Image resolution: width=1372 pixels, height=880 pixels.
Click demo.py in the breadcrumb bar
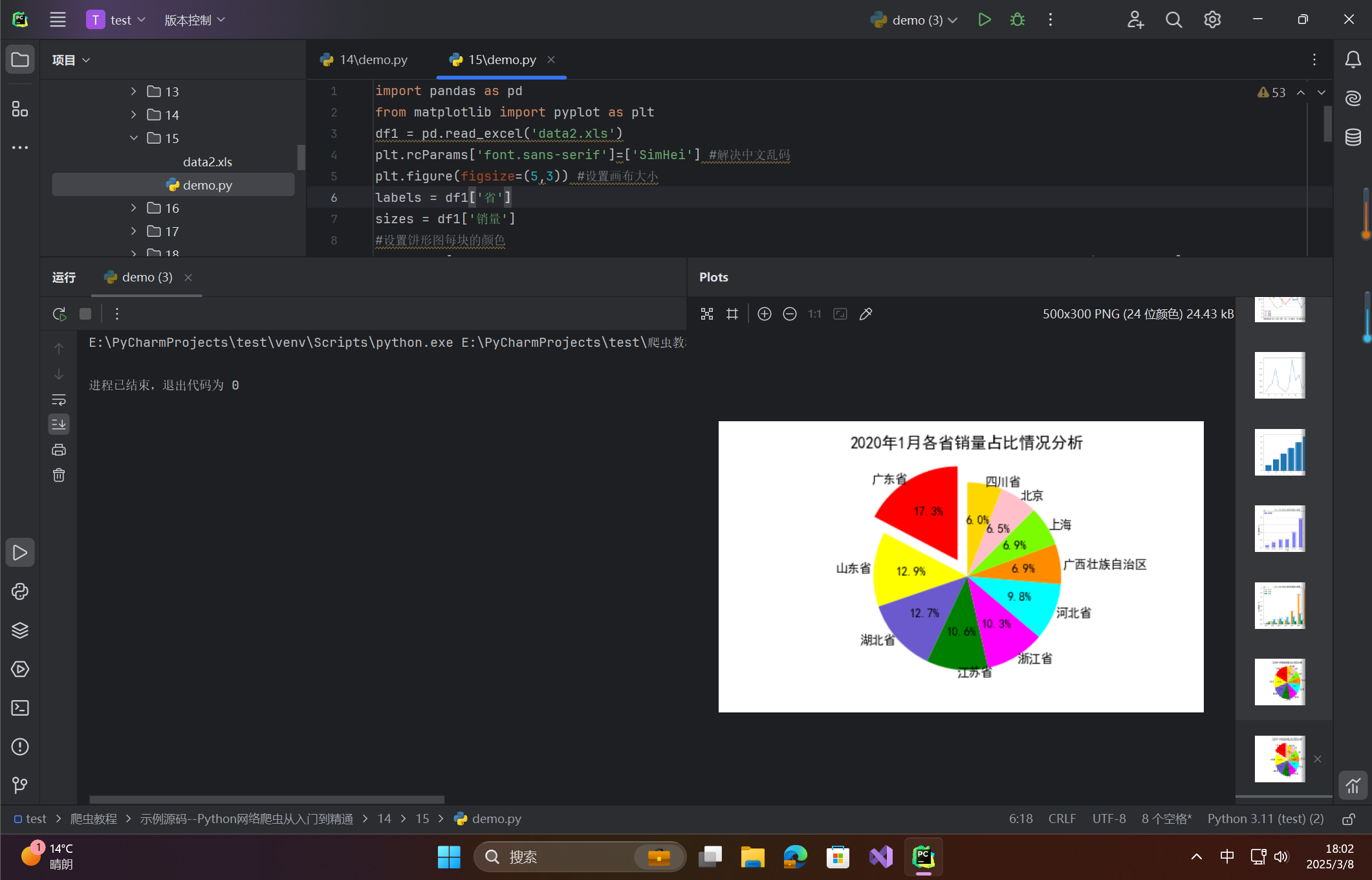(495, 819)
